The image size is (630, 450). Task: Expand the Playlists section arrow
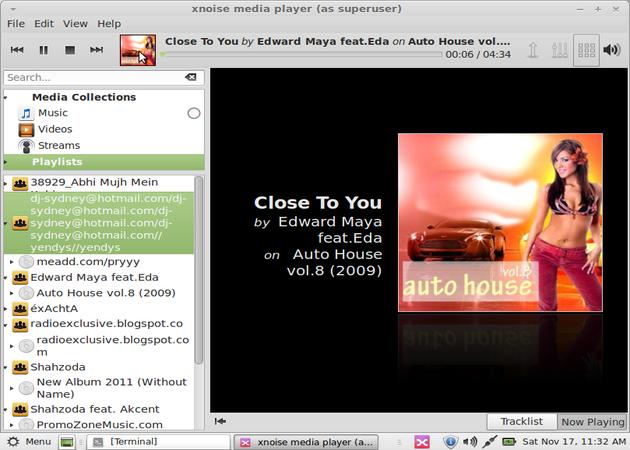6,162
